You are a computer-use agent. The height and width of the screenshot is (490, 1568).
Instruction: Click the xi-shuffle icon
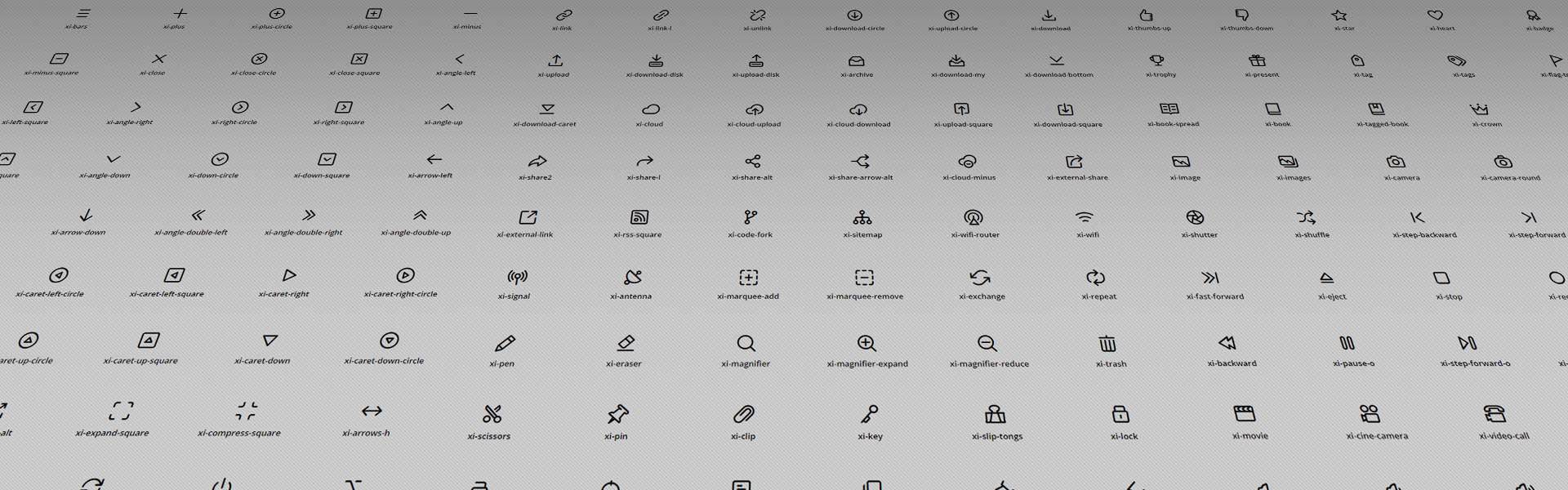[x=1306, y=217]
